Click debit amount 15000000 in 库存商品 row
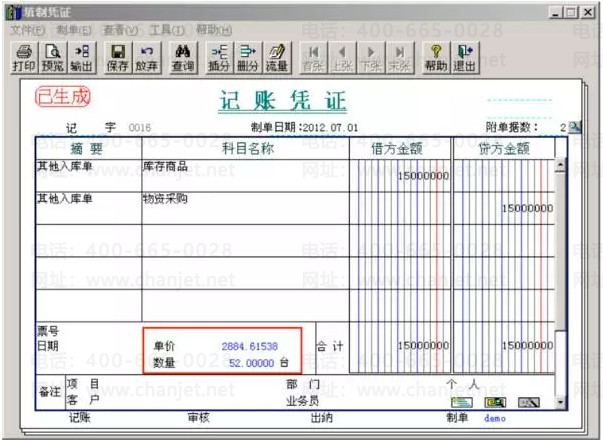The width and height of the screenshot is (603, 444). [x=423, y=176]
